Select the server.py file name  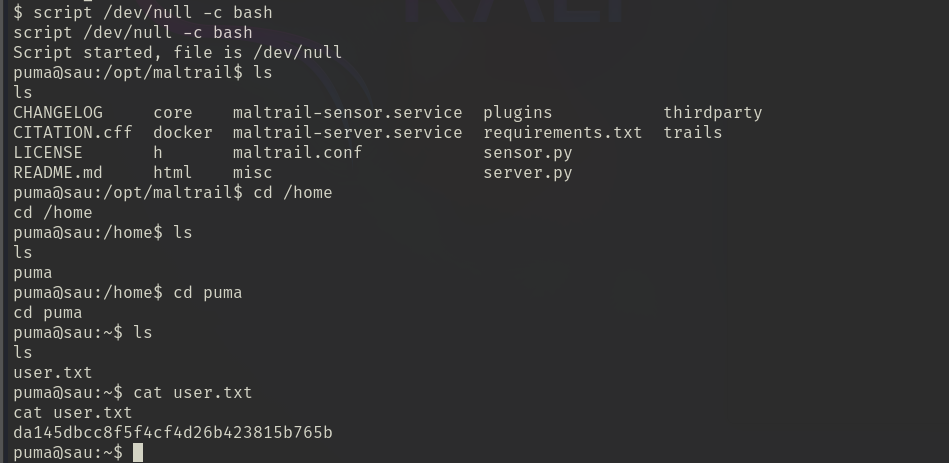(528, 172)
